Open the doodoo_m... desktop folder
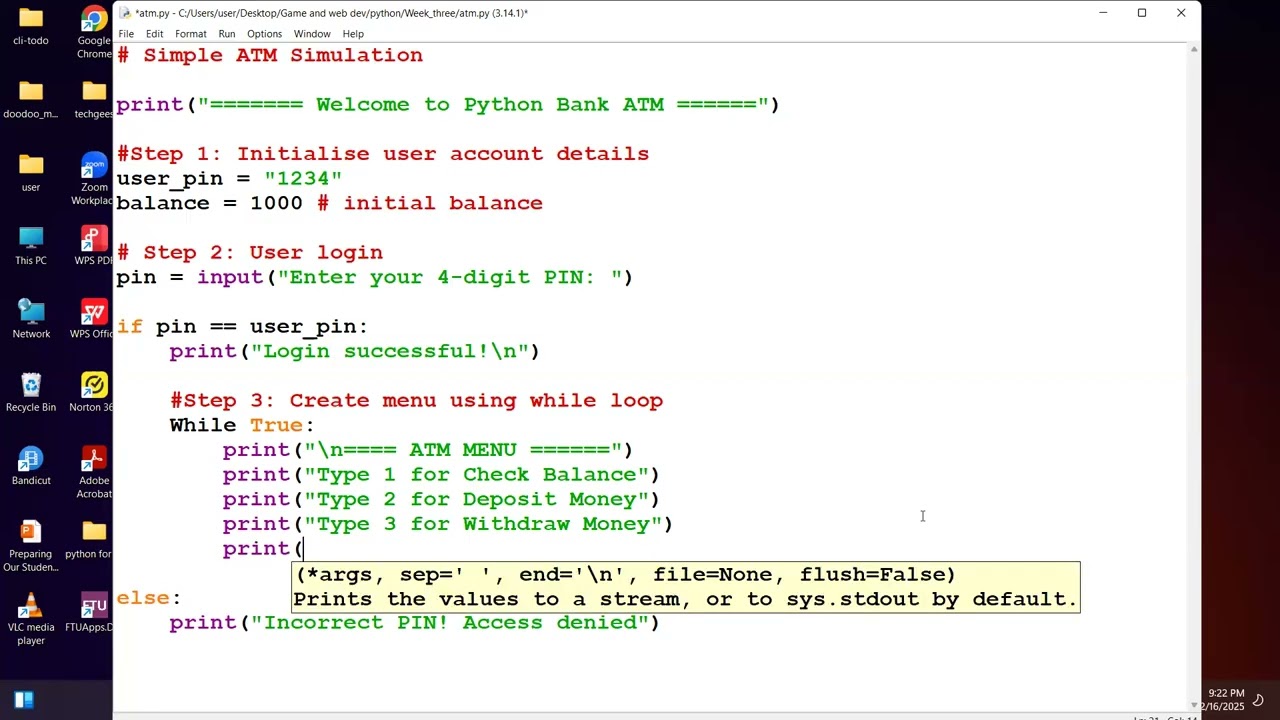The width and height of the screenshot is (1280, 720). point(31,100)
